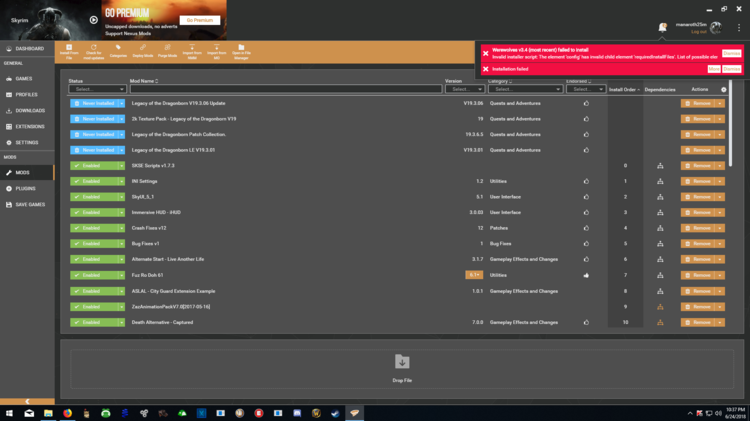Expand status arrow for Legacy of Dragonborn Patch Collection
The width and height of the screenshot is (750, 421).
[x=121, y=134]
